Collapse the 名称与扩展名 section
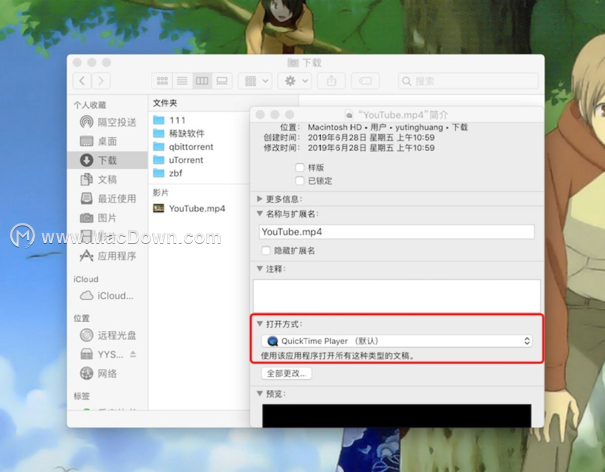Screen dimensions: 605x472 pos(260,213)
